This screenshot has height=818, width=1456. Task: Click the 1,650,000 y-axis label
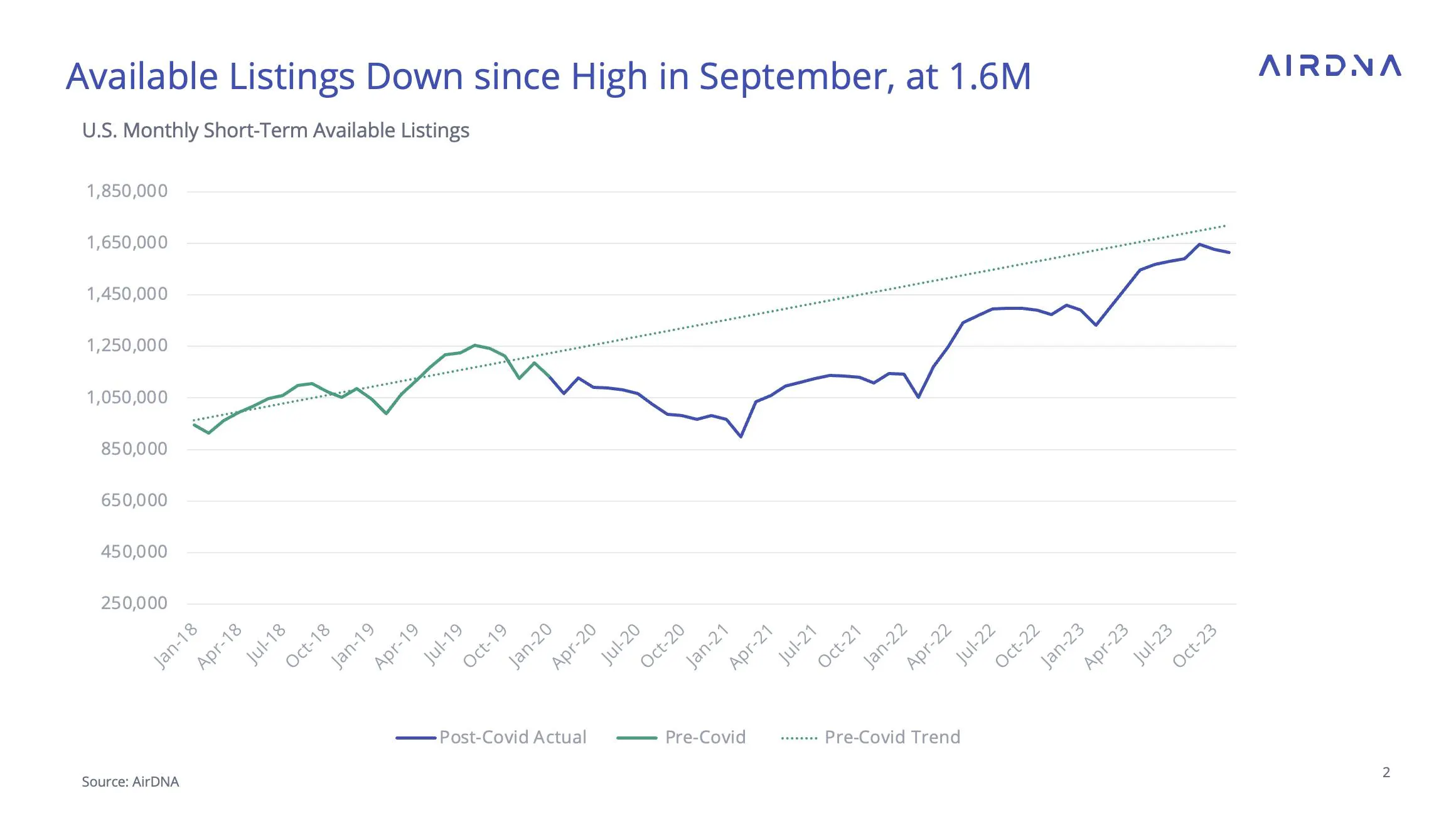click(127, 242)
